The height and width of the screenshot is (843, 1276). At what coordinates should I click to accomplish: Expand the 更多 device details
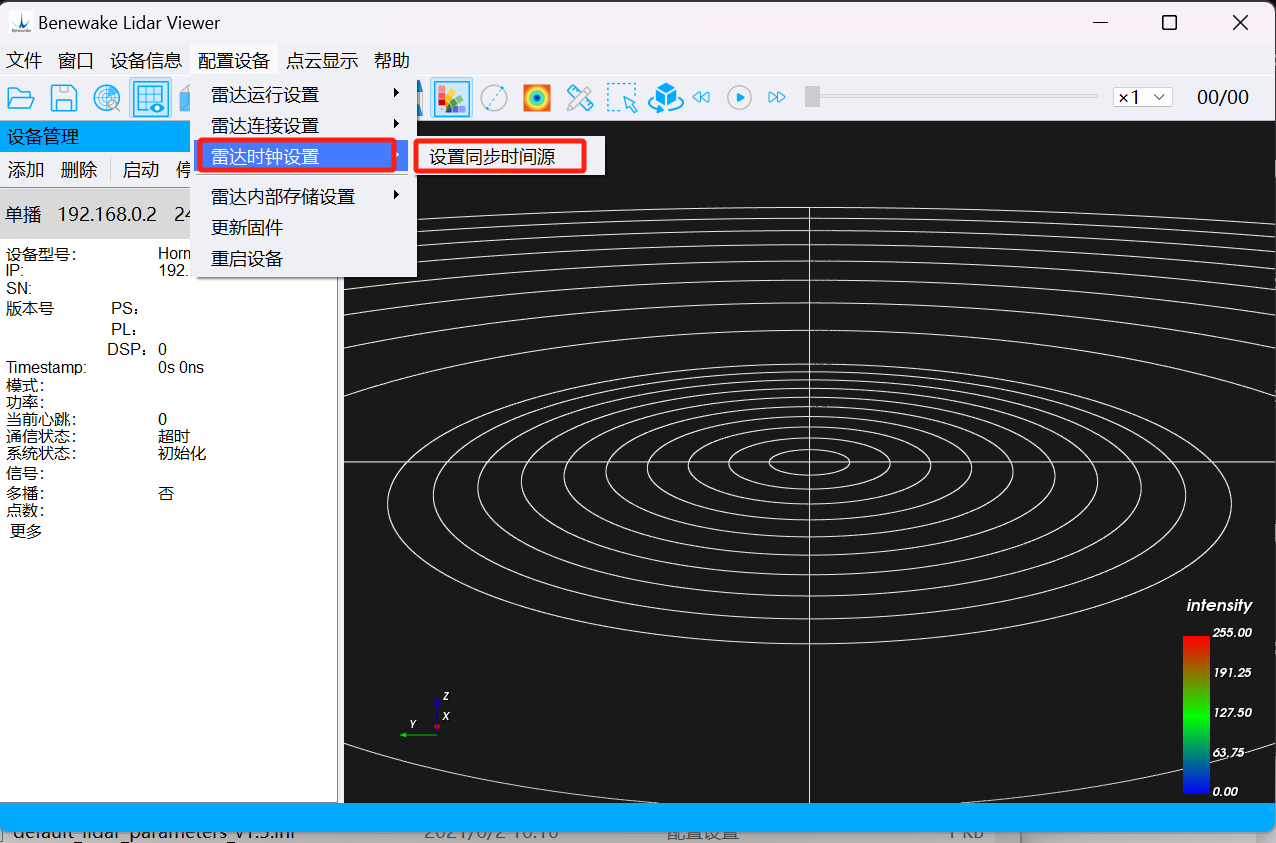(26, 531)
